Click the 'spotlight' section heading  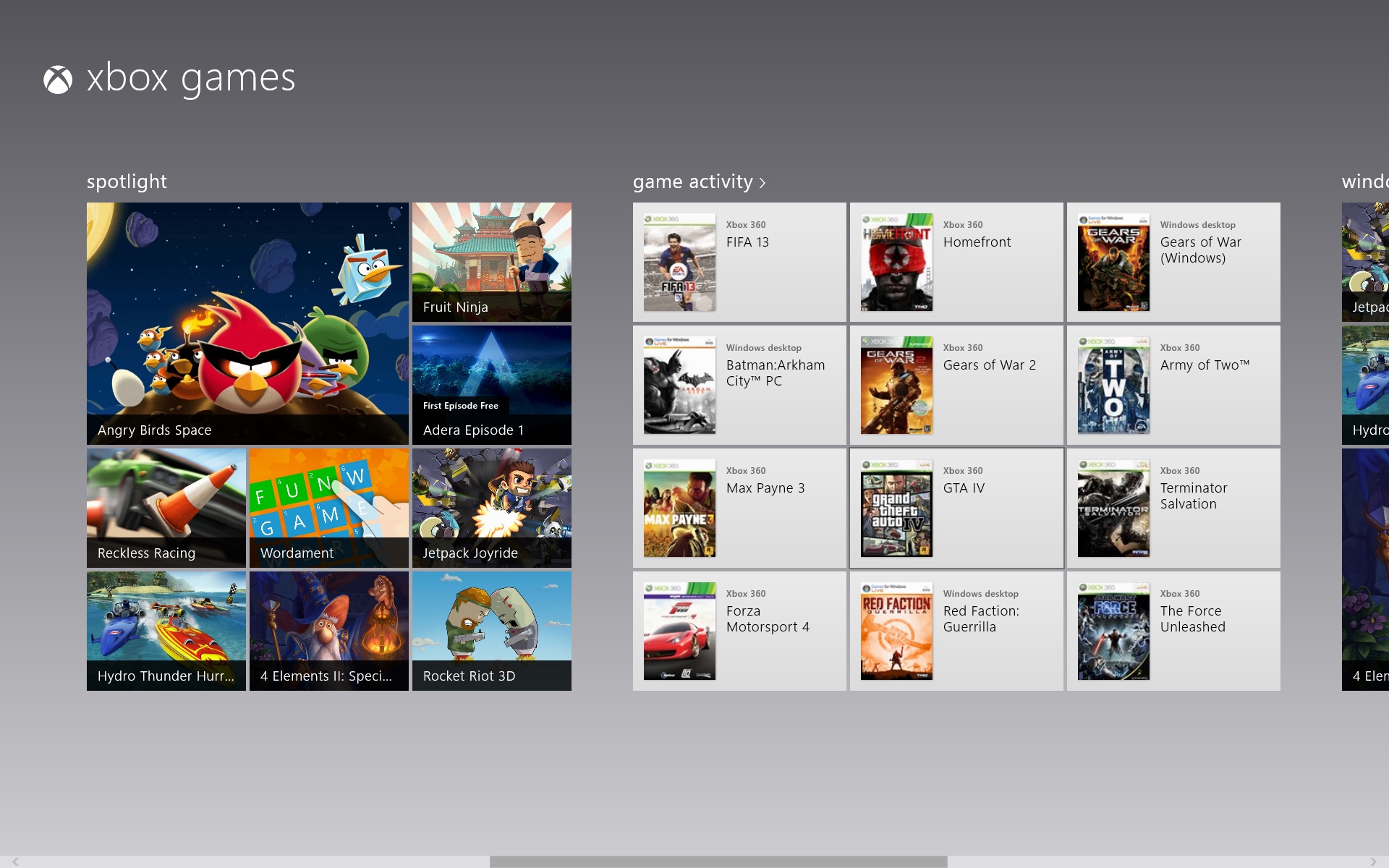127,182
